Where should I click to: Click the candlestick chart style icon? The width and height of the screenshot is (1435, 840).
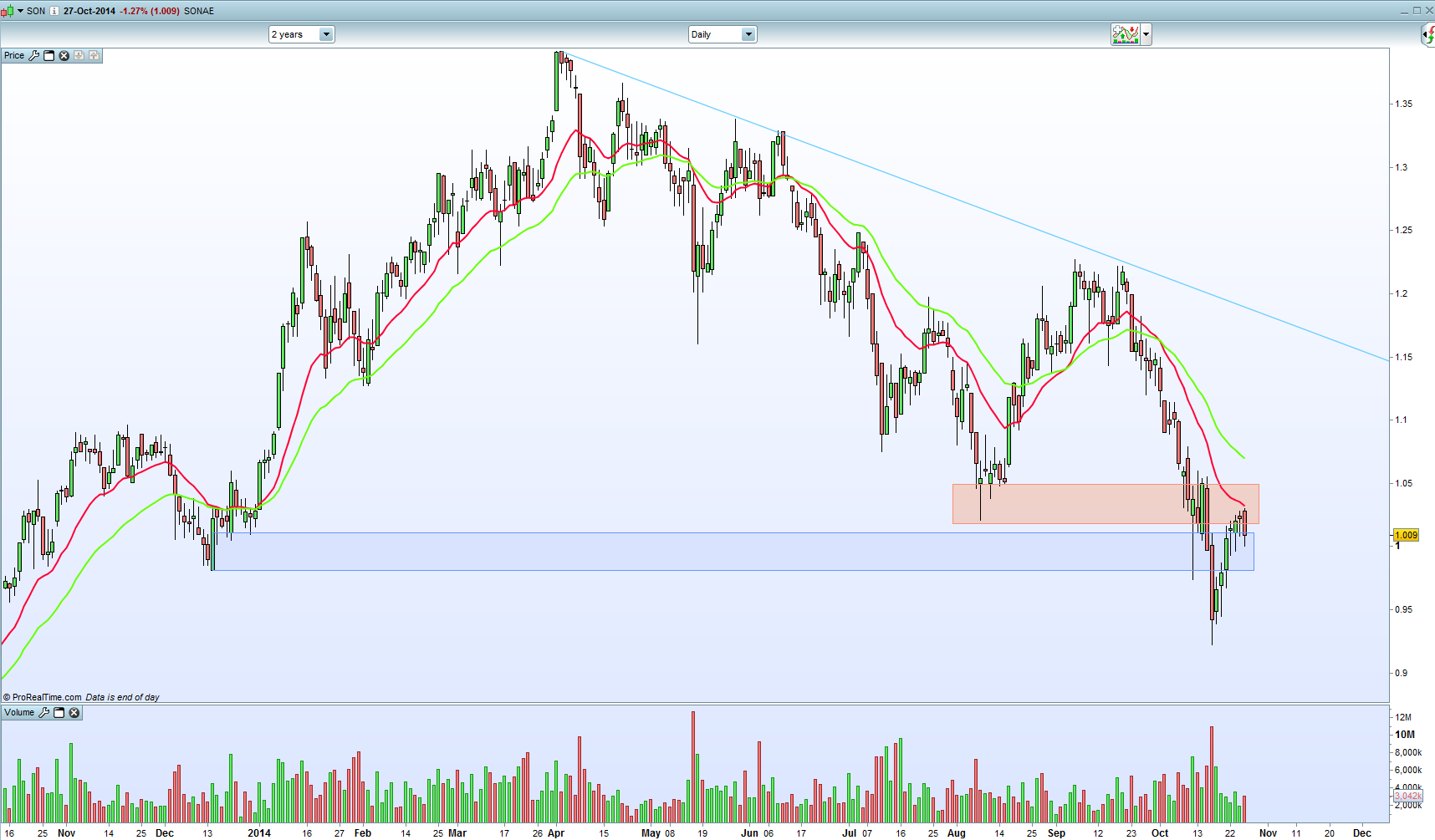point(8,11)
